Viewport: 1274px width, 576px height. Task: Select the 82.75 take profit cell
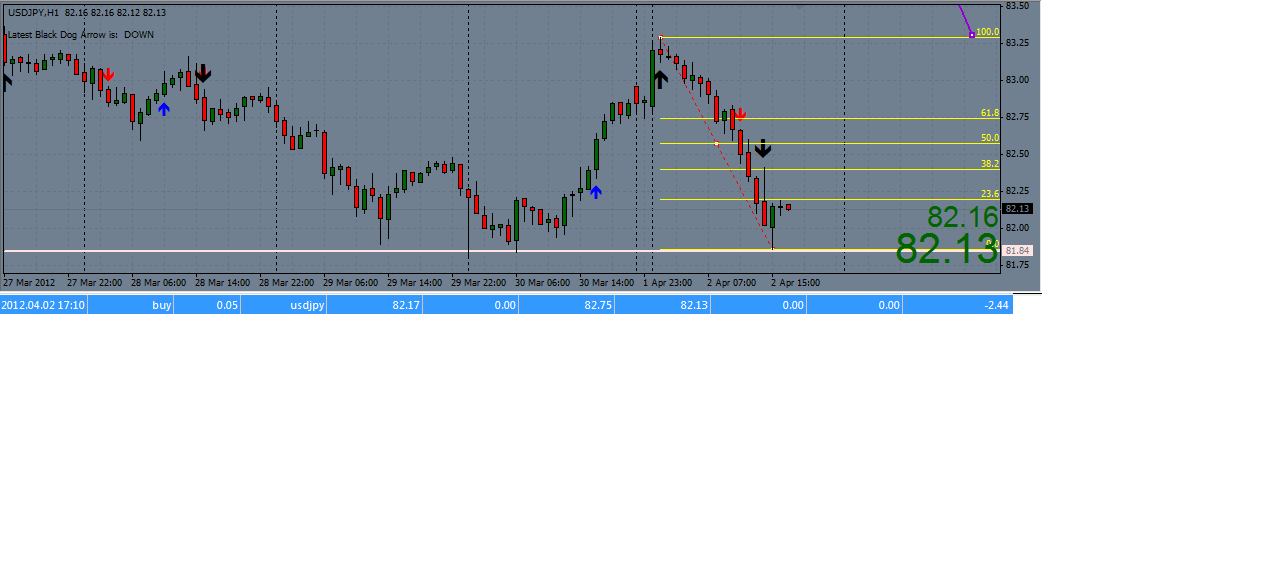566,305
